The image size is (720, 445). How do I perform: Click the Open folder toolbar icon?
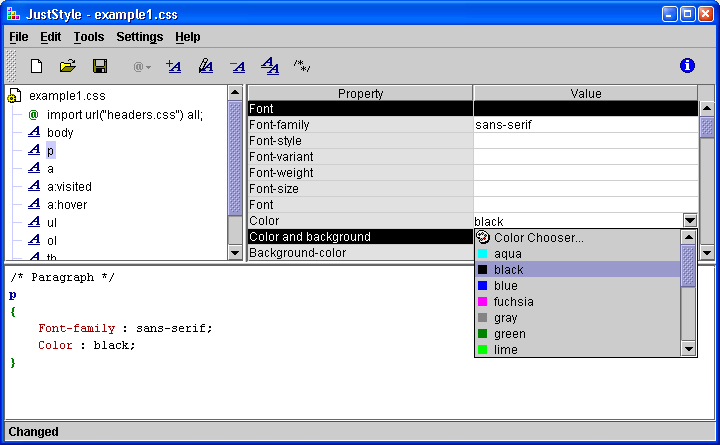click(68, 66)
